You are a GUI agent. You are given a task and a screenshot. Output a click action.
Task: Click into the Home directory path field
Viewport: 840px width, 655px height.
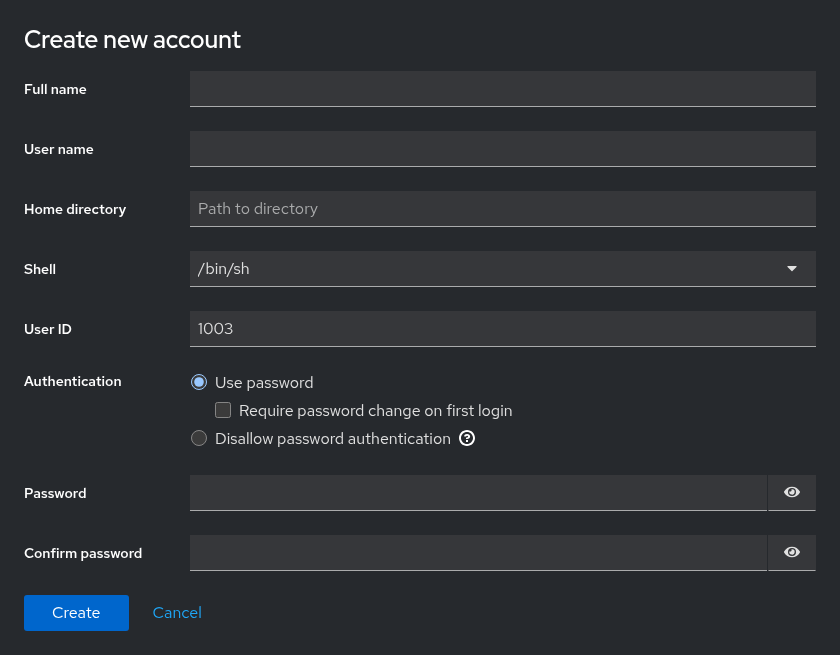point(502,209)
